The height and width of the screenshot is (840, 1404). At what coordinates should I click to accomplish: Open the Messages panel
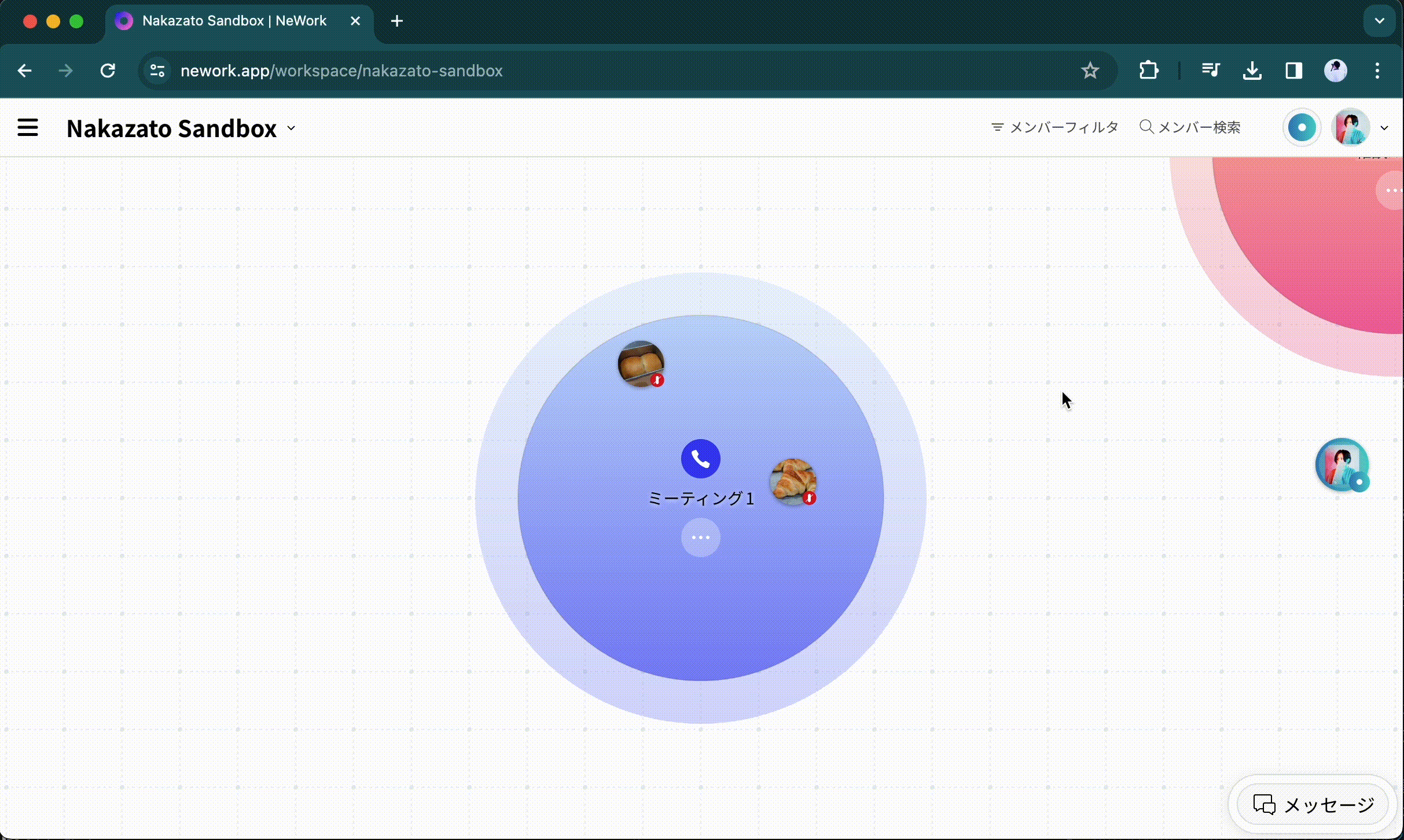click(x=1313, y=804)
